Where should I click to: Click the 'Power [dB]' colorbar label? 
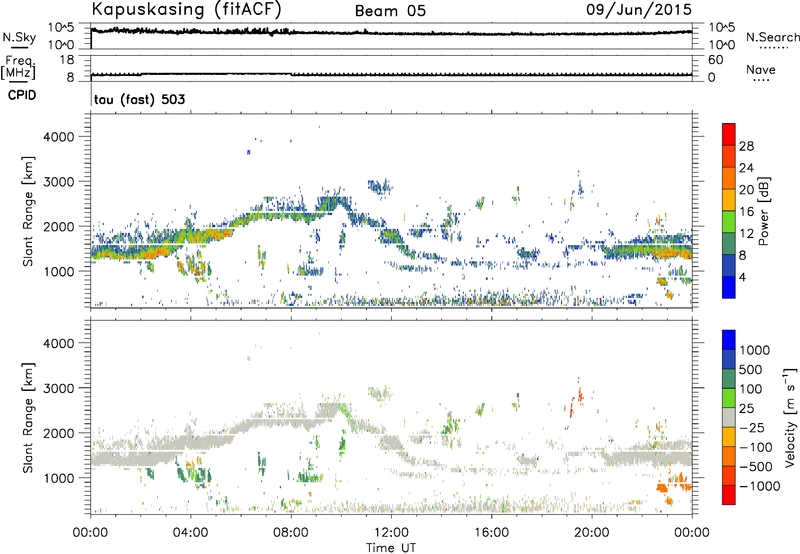(x=764, y=211)
